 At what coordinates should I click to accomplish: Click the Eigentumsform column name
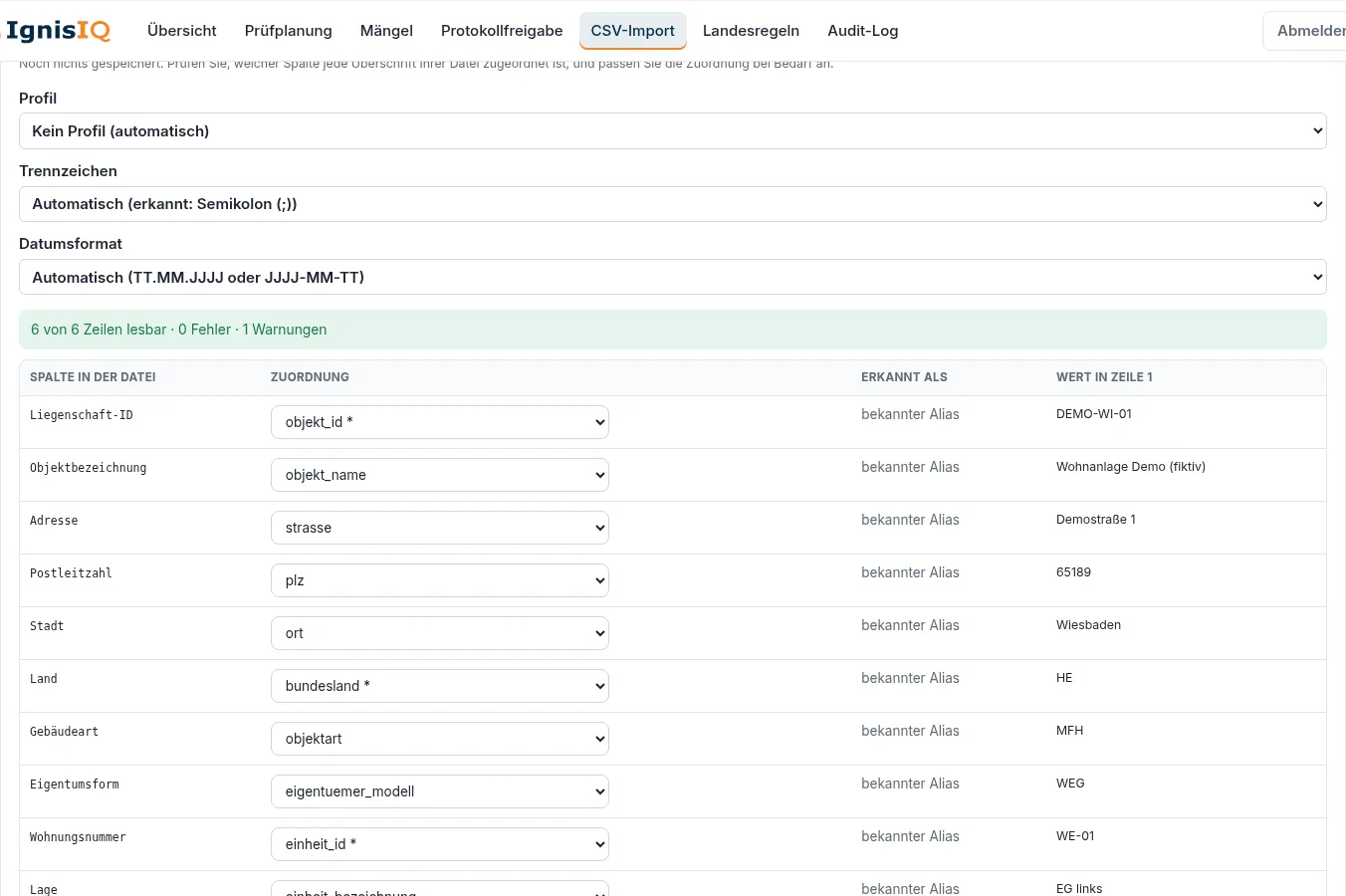pos(75,784)
